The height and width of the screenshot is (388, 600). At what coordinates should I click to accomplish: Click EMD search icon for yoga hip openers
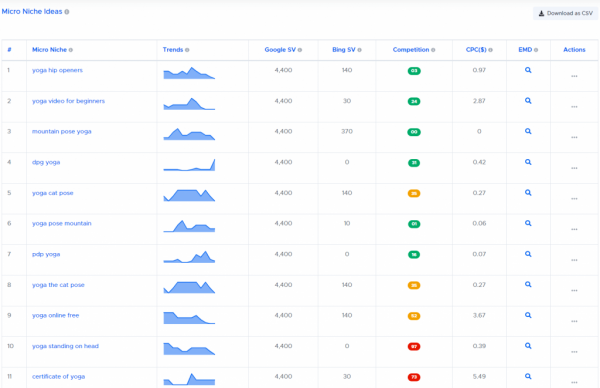(528, 70)
